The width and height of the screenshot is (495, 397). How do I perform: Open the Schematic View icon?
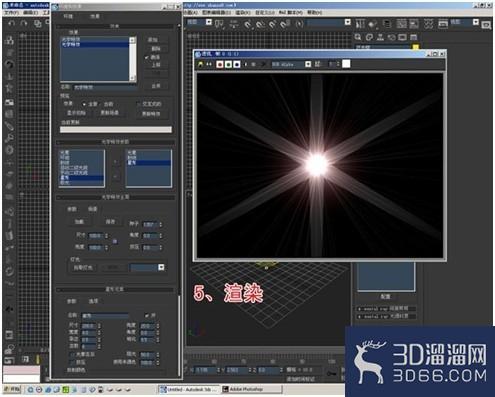click(414, 24)
